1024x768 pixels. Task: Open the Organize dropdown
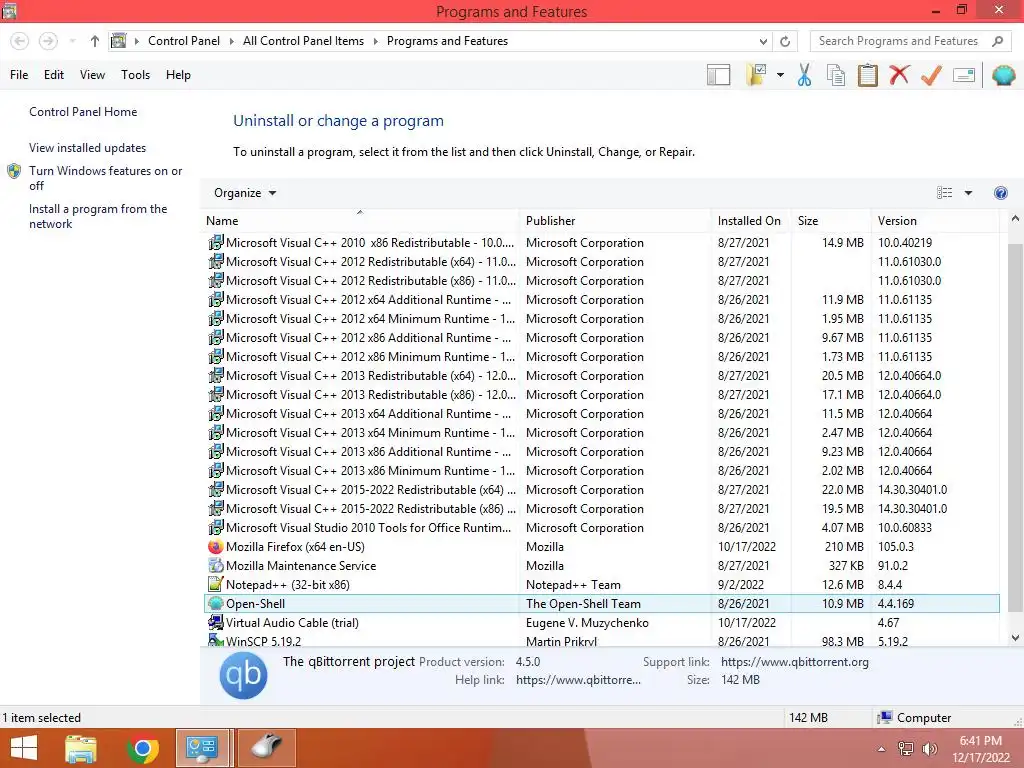[x=245, y=193]
